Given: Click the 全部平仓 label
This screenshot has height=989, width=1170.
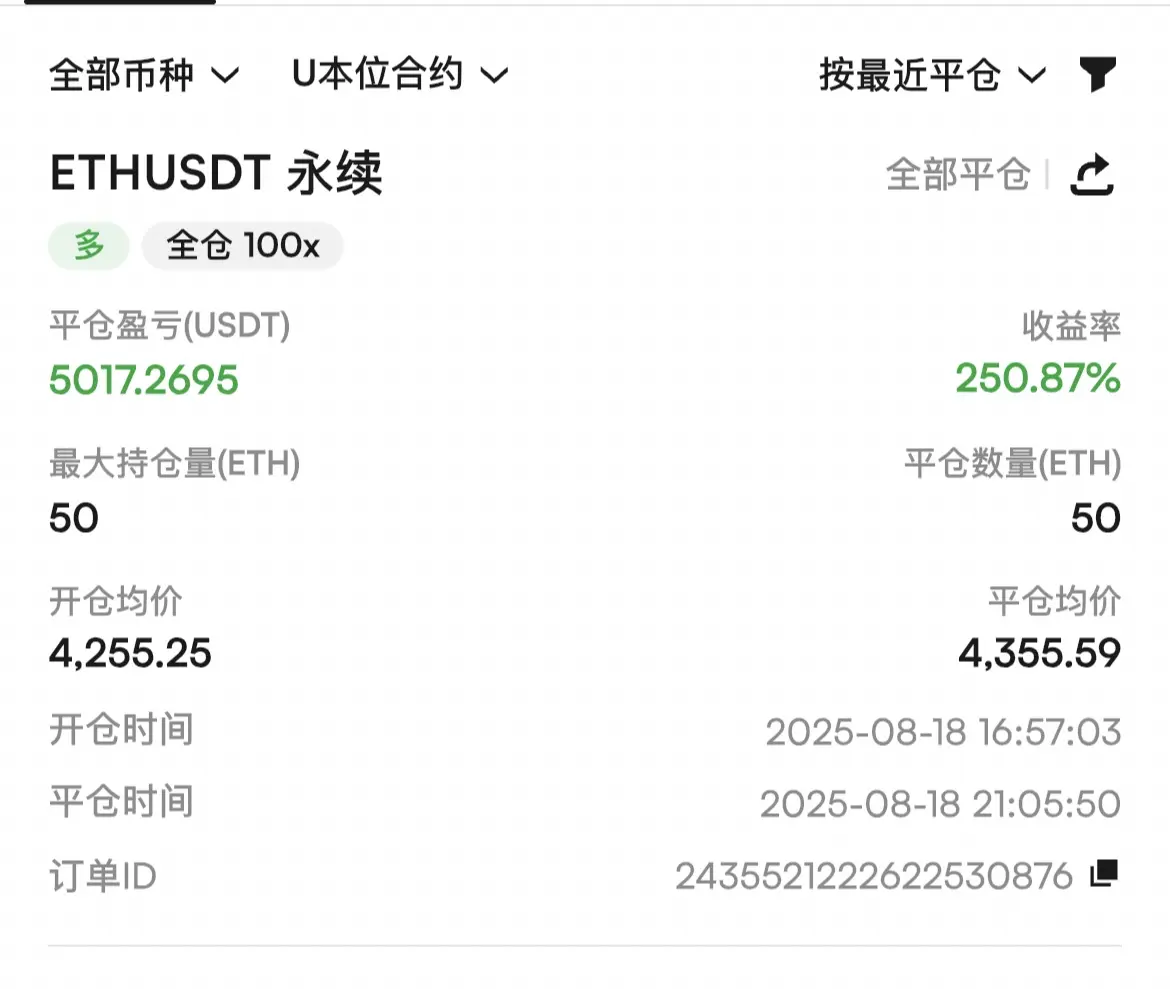Looking at the screenshot, I should [x=958, y=175].
